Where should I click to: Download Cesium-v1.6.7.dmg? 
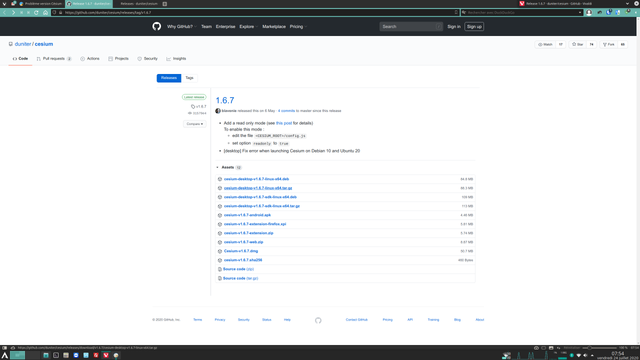pyautogui.click(x=241, y=251)
